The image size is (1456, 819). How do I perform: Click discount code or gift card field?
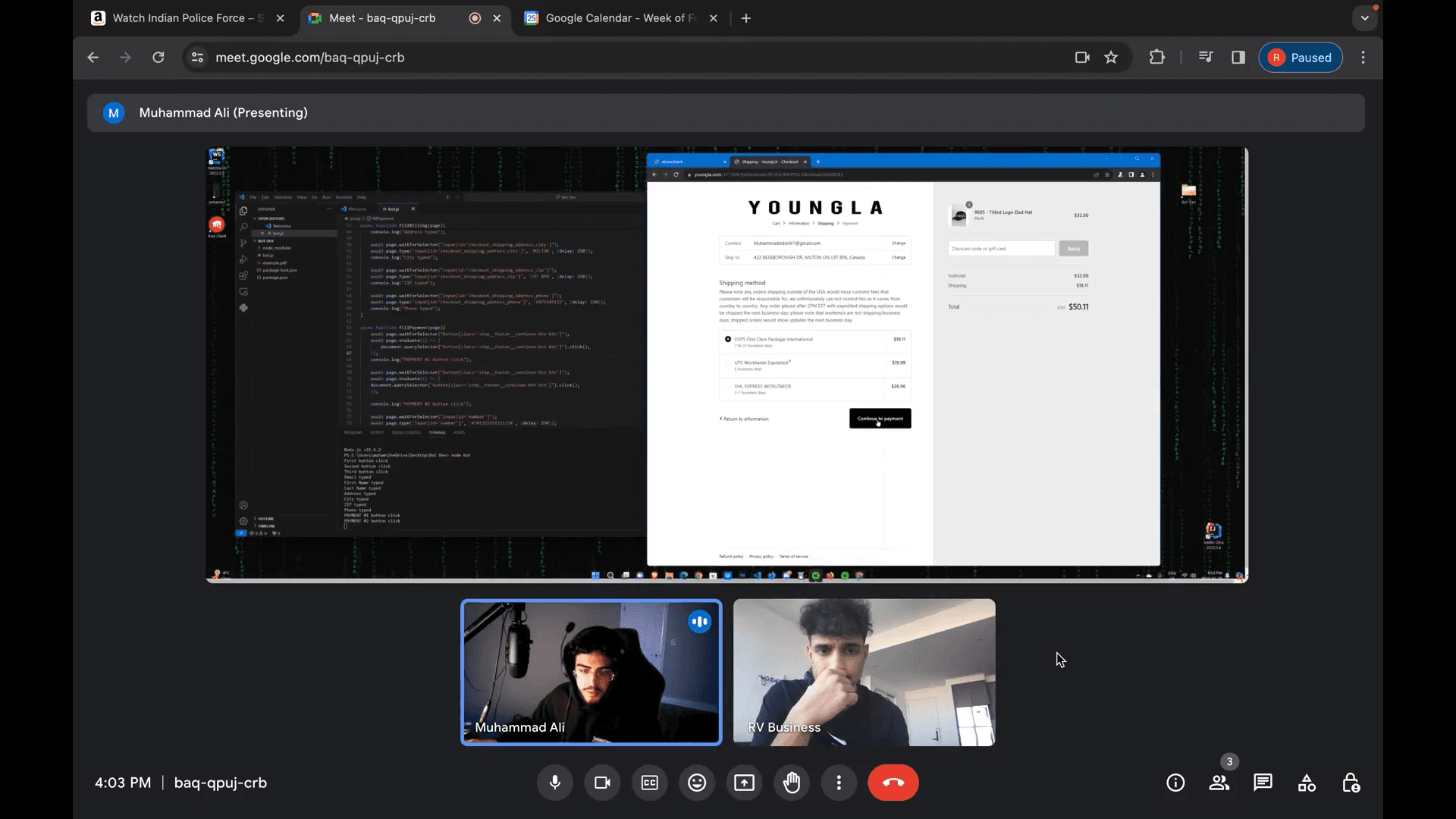pos(1001,249)
